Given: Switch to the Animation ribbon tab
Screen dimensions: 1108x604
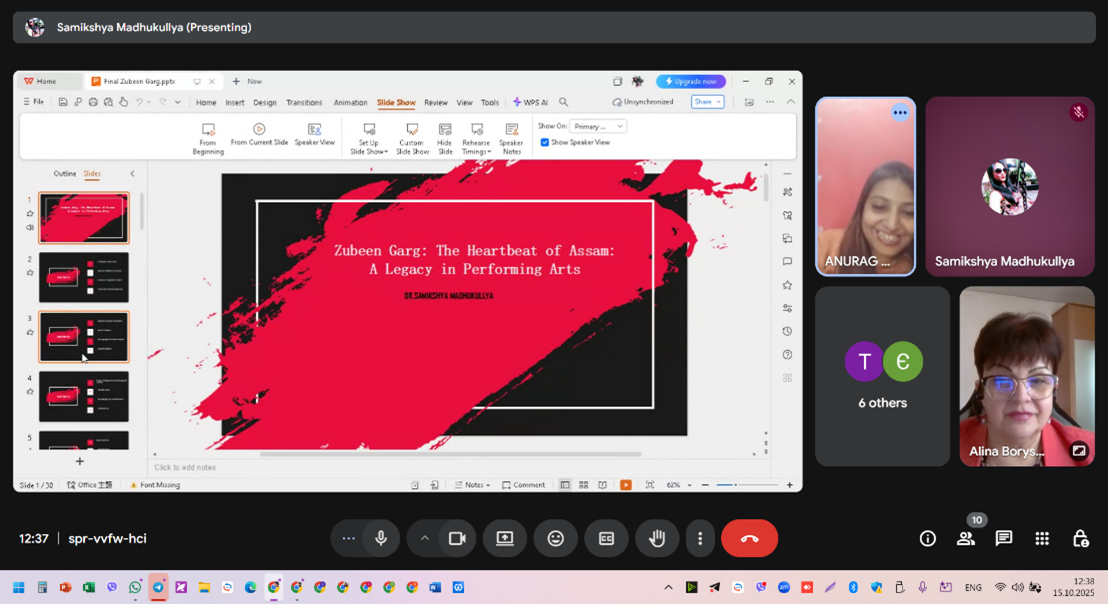Looking at the screenshot, I should pos(350,102).
